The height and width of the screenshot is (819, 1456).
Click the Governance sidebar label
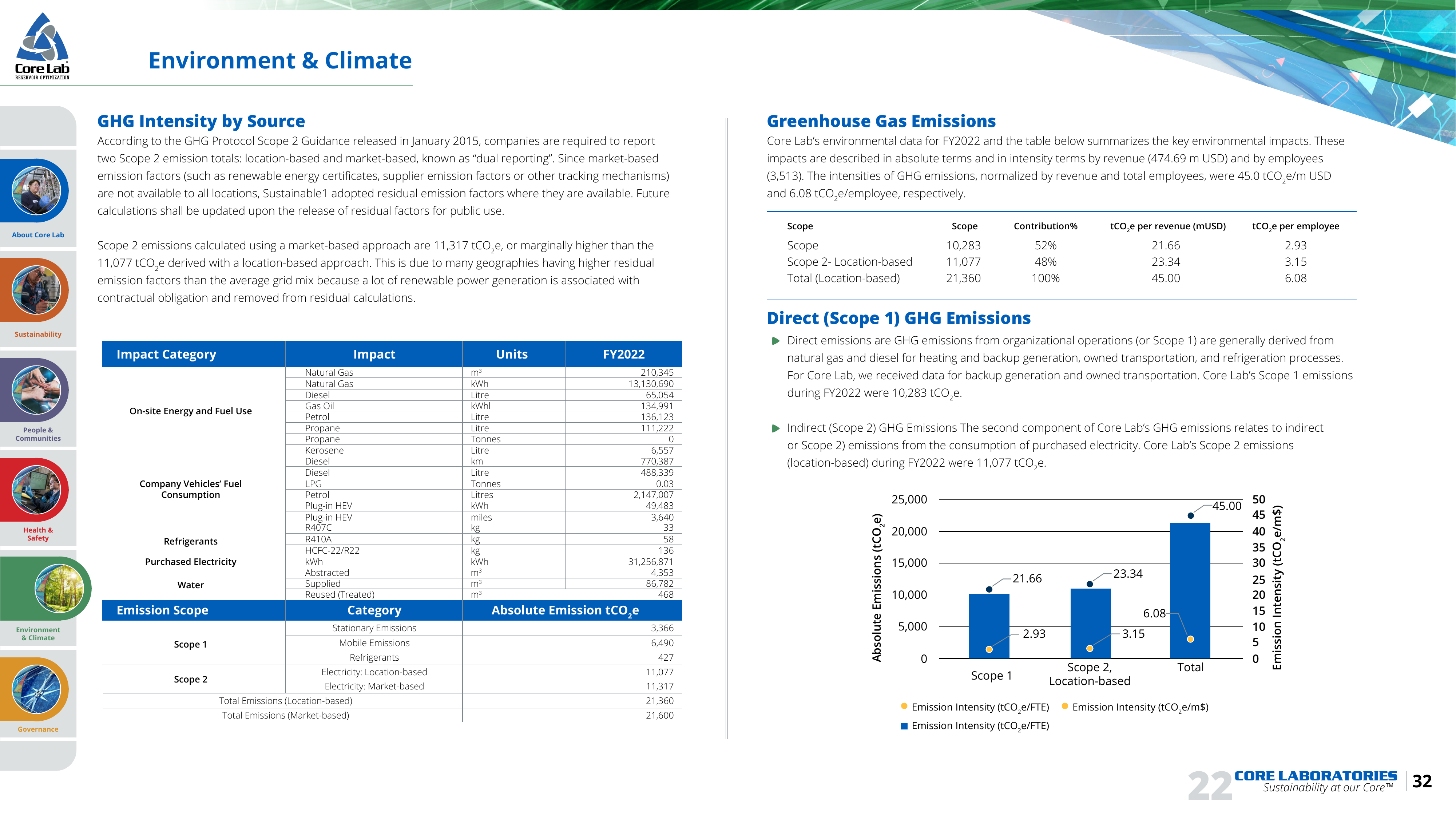(x=38, y=729)
